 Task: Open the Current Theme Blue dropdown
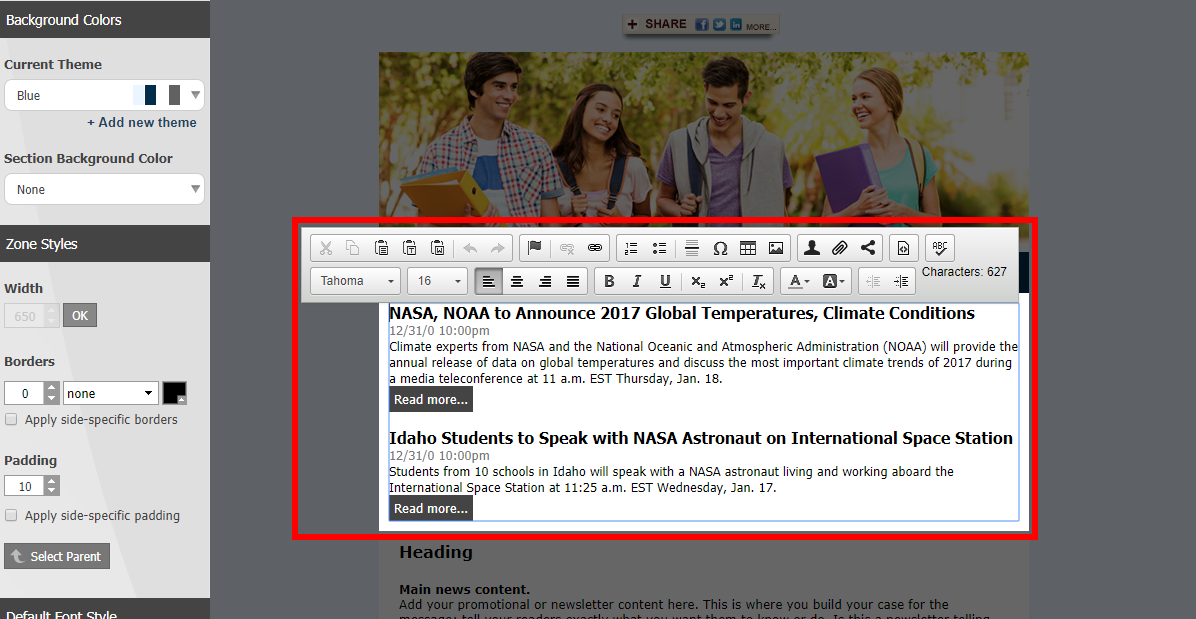point(104,95)
